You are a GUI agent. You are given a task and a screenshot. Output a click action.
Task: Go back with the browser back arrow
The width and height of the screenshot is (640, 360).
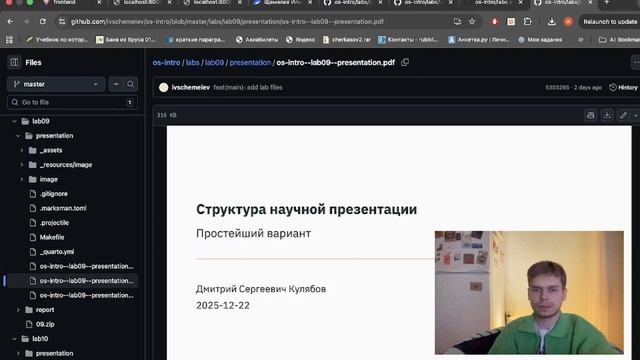click(10, 22)
